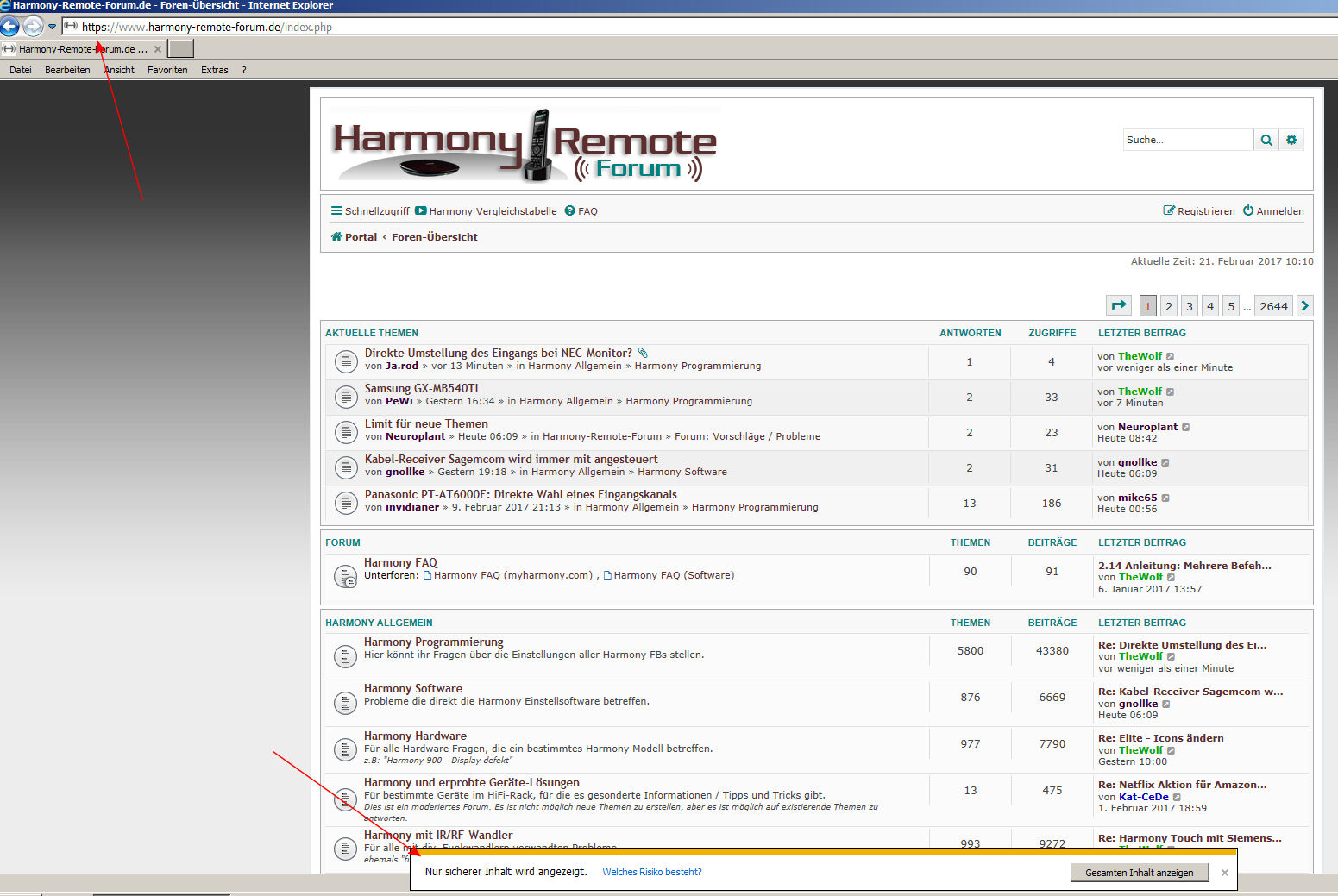
Task: Click the browser Forward arrow button
Action: (33, 26)
